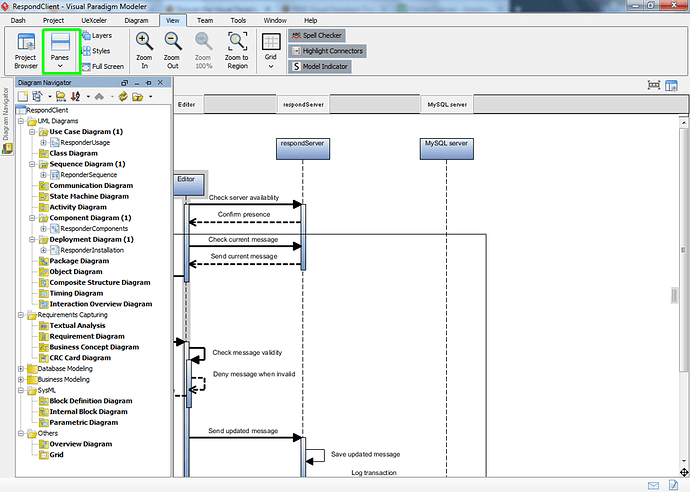Toggle Highlight Connectors option
This screenshot has width=690, height=493.
click(327, 51)
